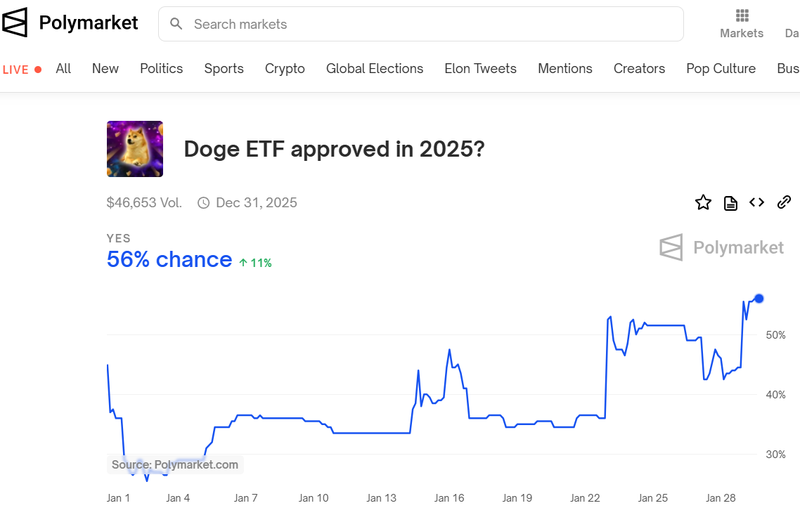The image size is (800, 515).
Task: Favorite market with the star icon
Action: pyautogui.click(x=703, y=203)
